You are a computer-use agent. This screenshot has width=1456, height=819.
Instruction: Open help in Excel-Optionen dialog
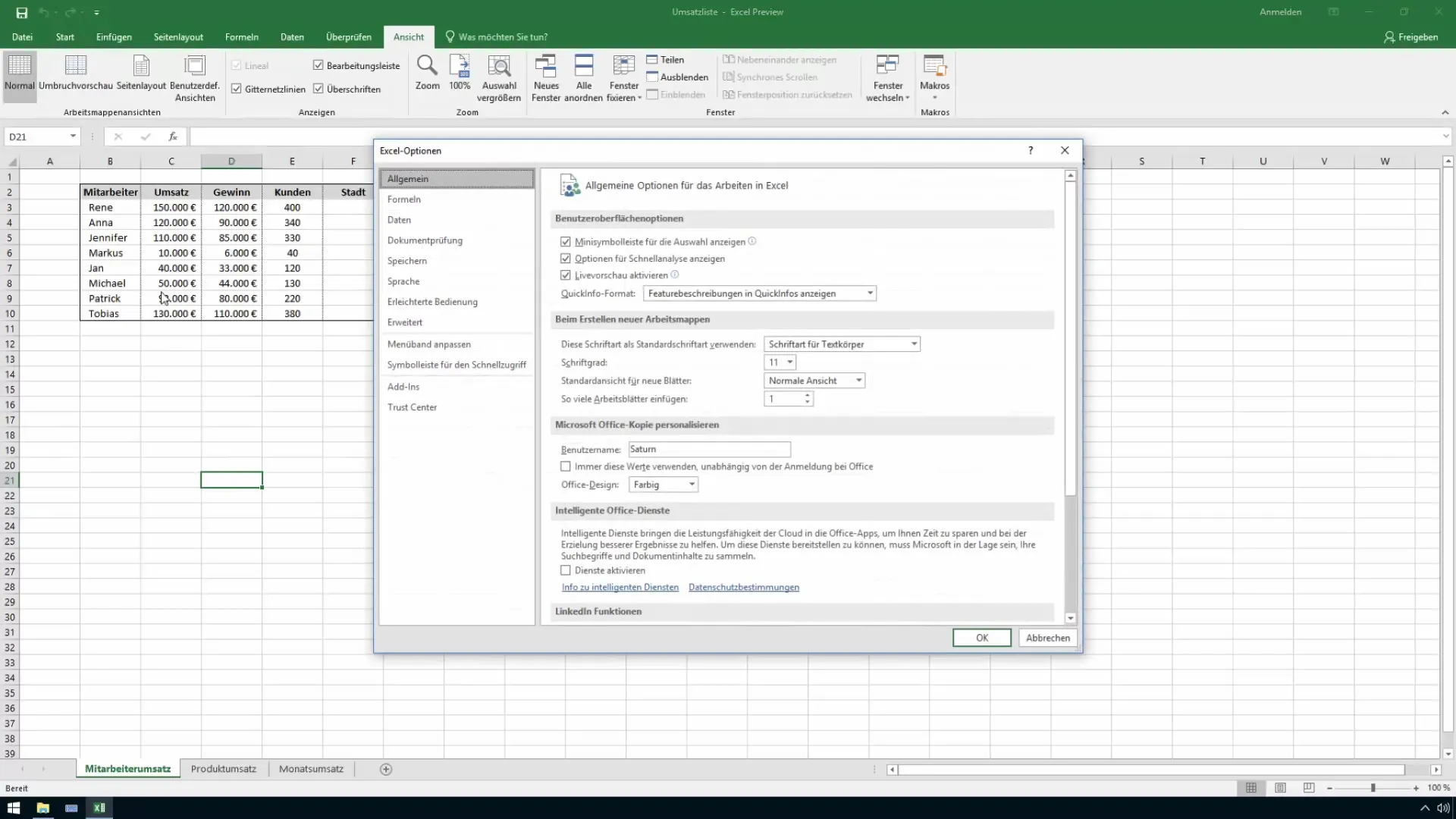[x=1031, y=151]
